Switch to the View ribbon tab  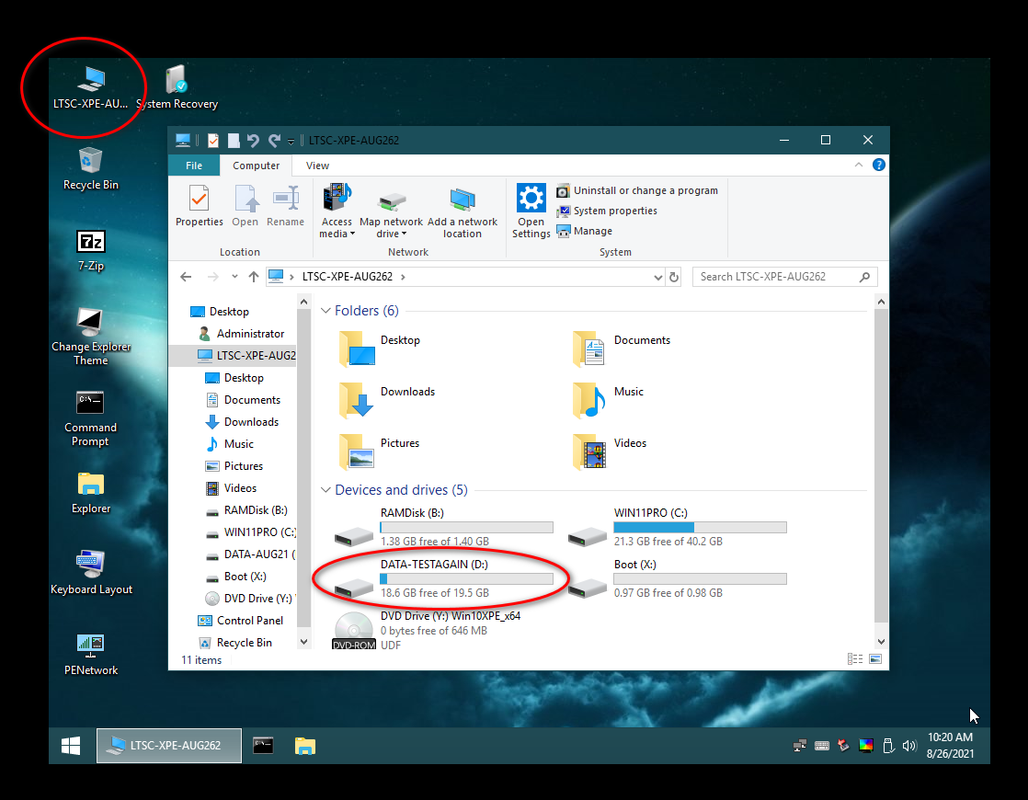coord(317,165)
